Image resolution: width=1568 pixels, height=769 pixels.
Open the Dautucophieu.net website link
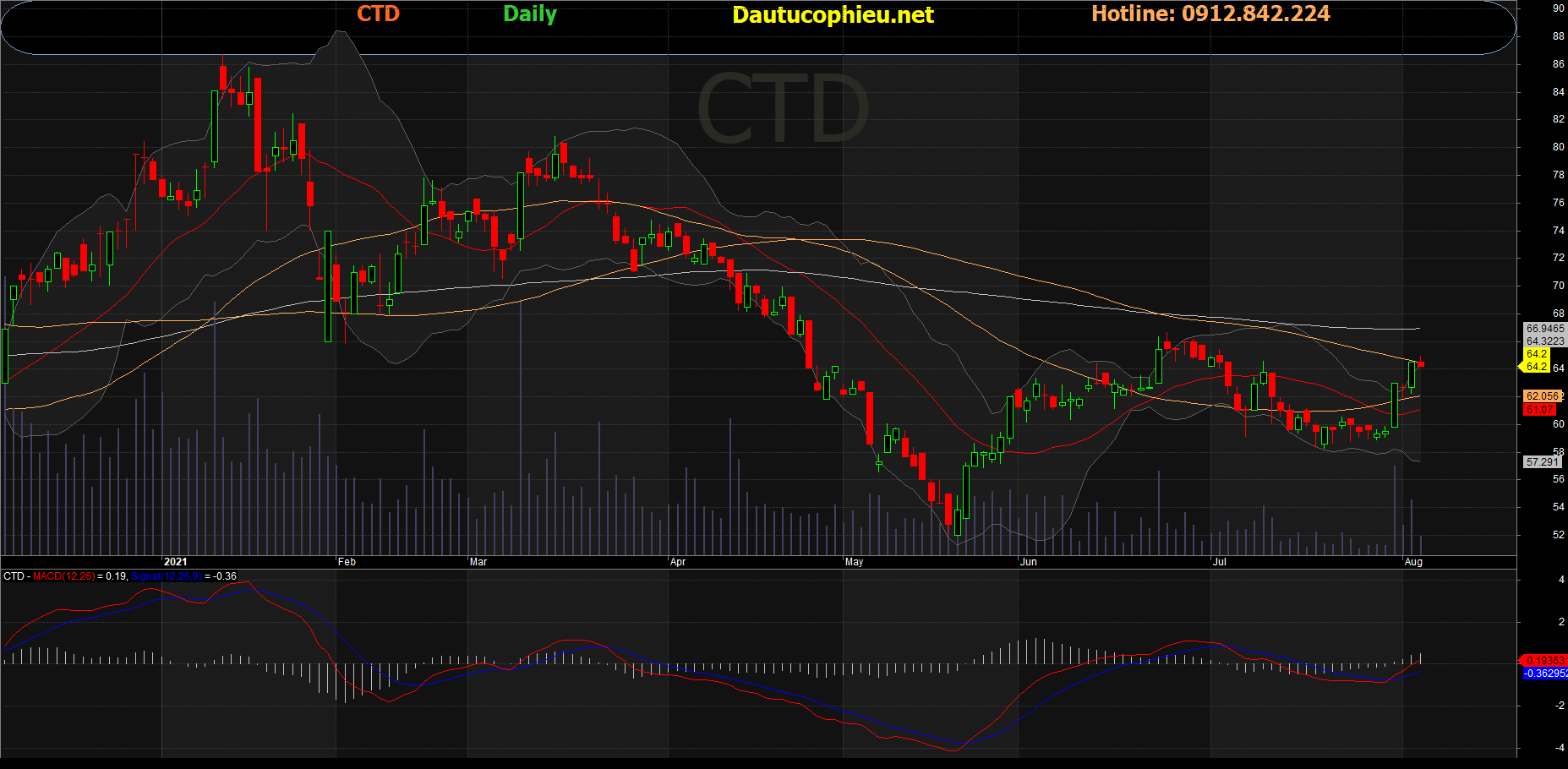(833, 15)
